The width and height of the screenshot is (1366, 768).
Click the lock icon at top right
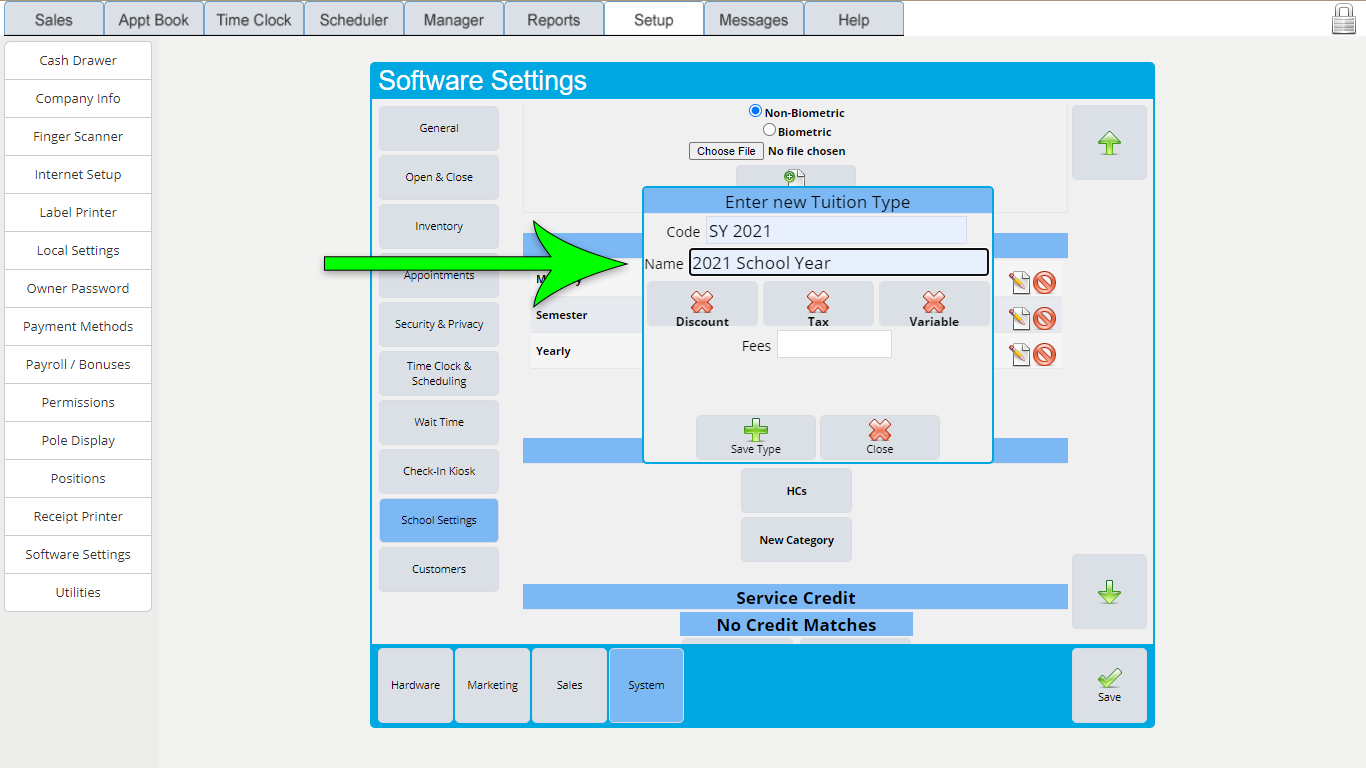(x=1344, y=19)
